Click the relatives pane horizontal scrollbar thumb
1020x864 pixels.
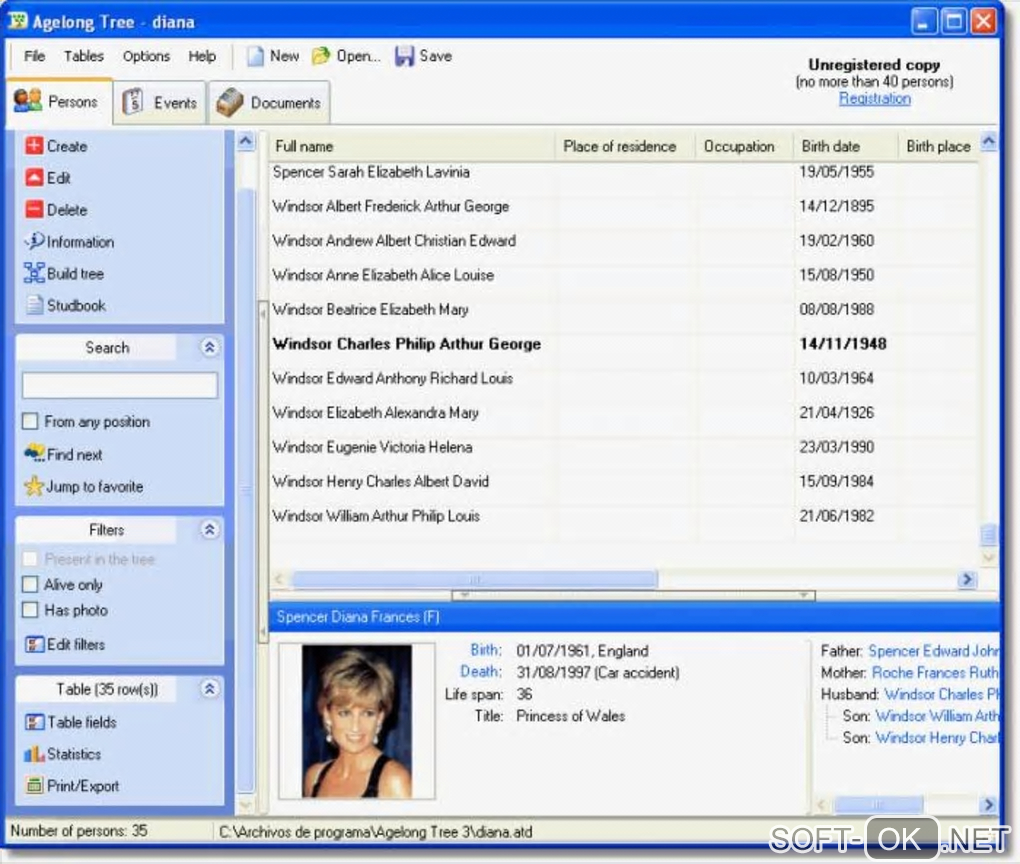pos(878,804)
